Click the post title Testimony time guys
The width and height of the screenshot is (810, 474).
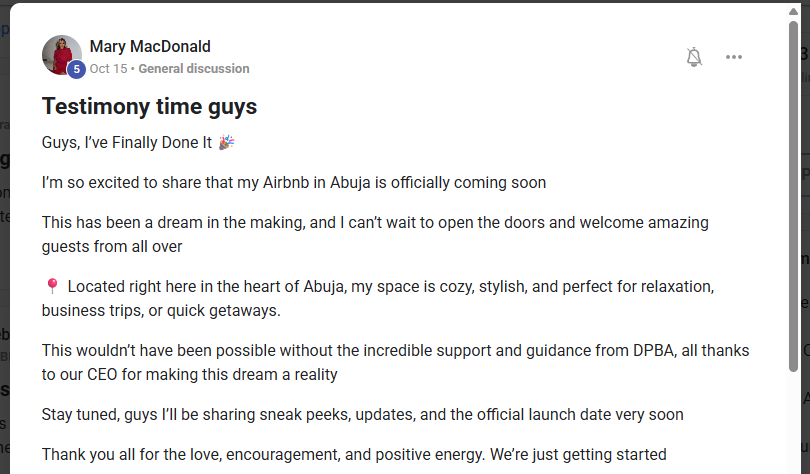[x=149, y=106]
